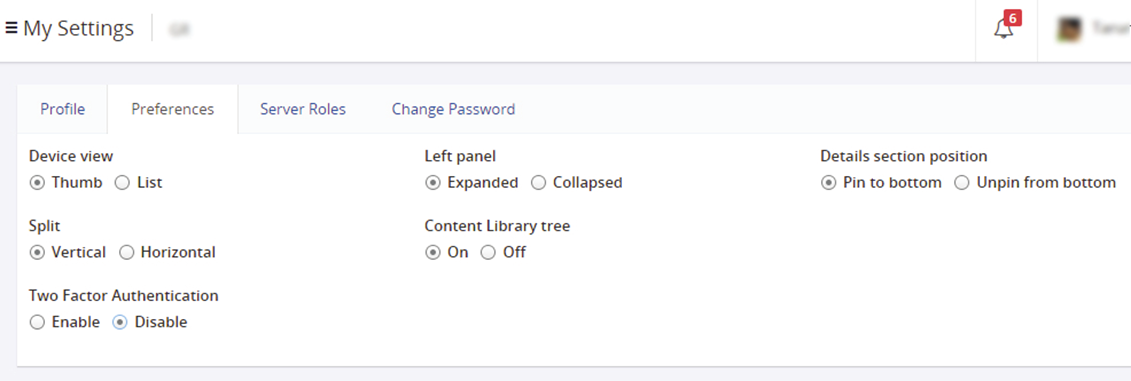The width and height of the screenshot is (1131, 381).
Task: Open the notifications bell icon
Action: coord(1003,30)
